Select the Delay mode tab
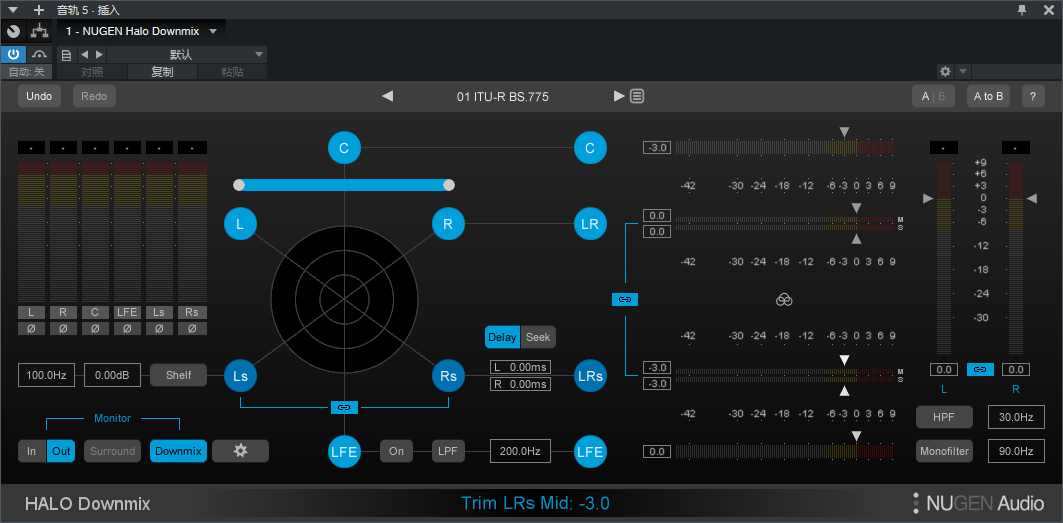 point(502,337)
